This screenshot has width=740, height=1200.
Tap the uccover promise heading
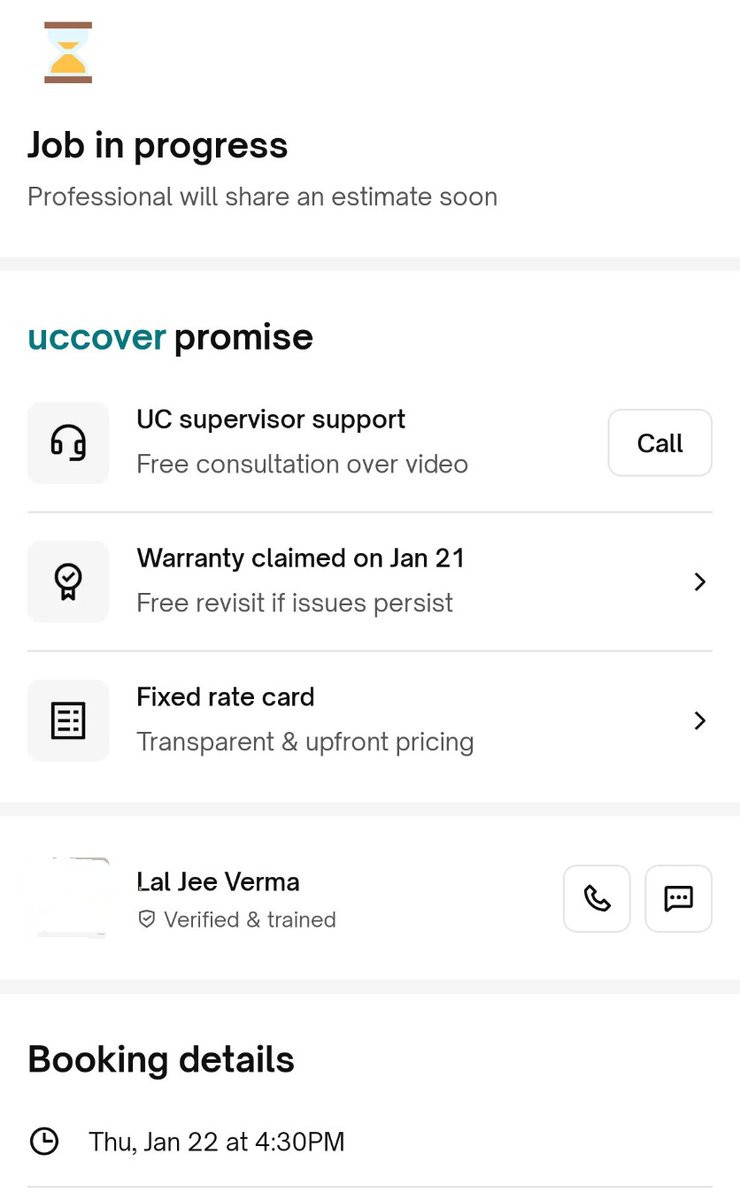(x=170, y=337)
